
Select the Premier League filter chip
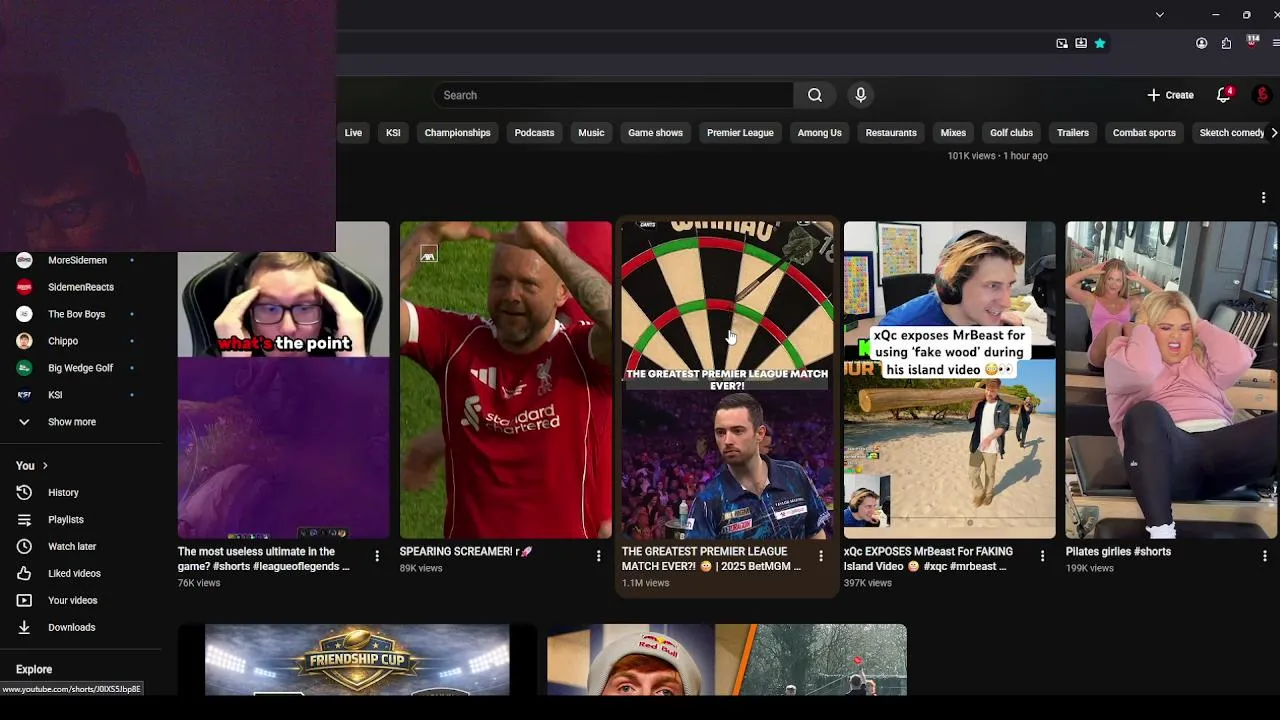pos(740,132)
